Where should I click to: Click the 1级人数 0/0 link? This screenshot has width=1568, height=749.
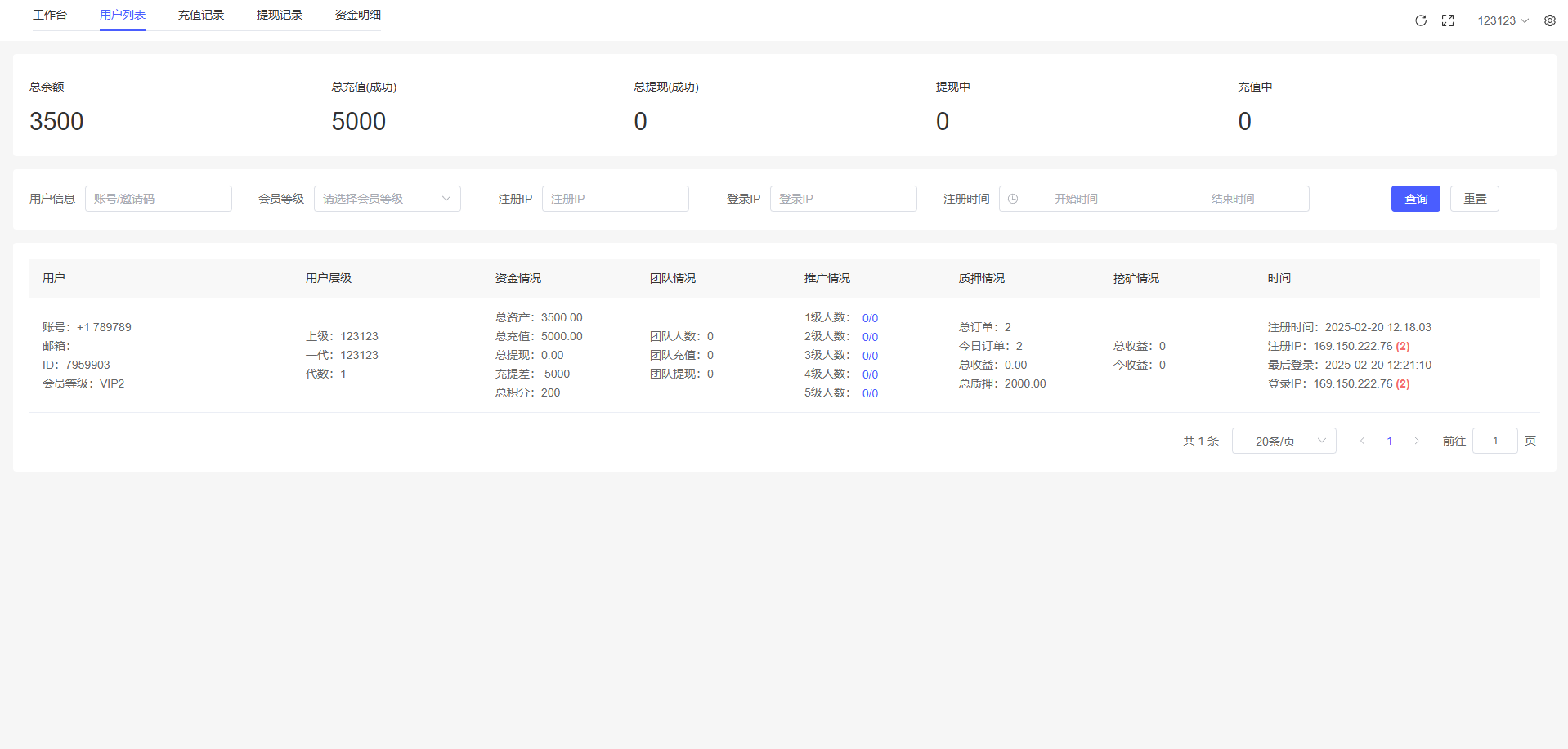tap(870, 318)
